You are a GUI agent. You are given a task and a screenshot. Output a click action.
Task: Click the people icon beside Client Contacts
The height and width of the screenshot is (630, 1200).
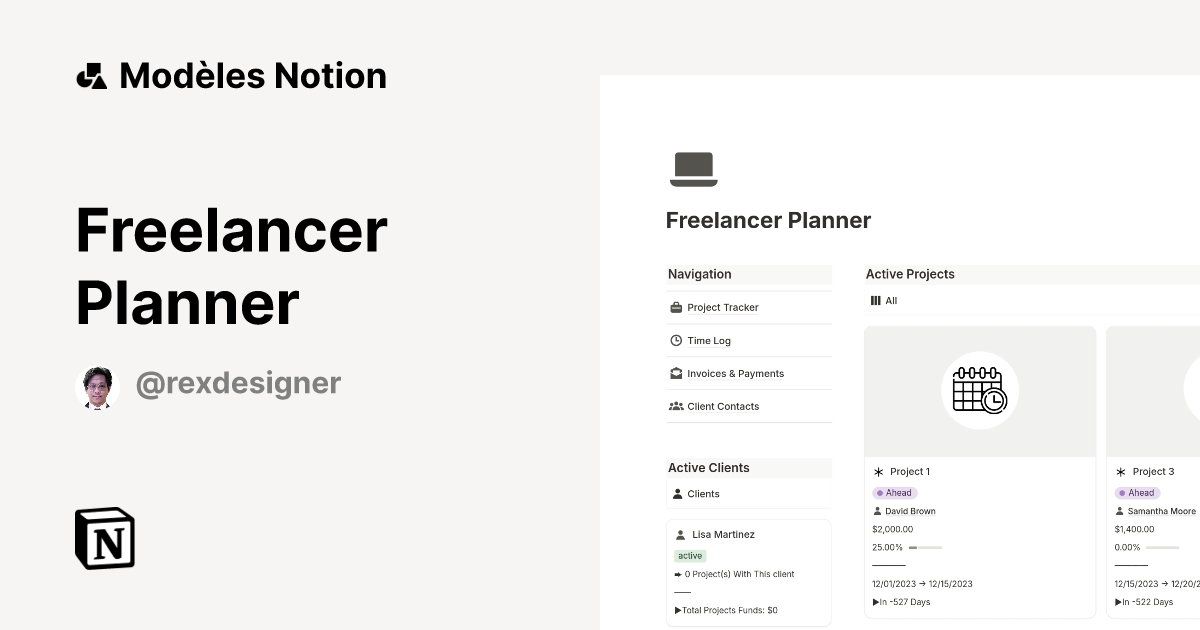[675, 406]
